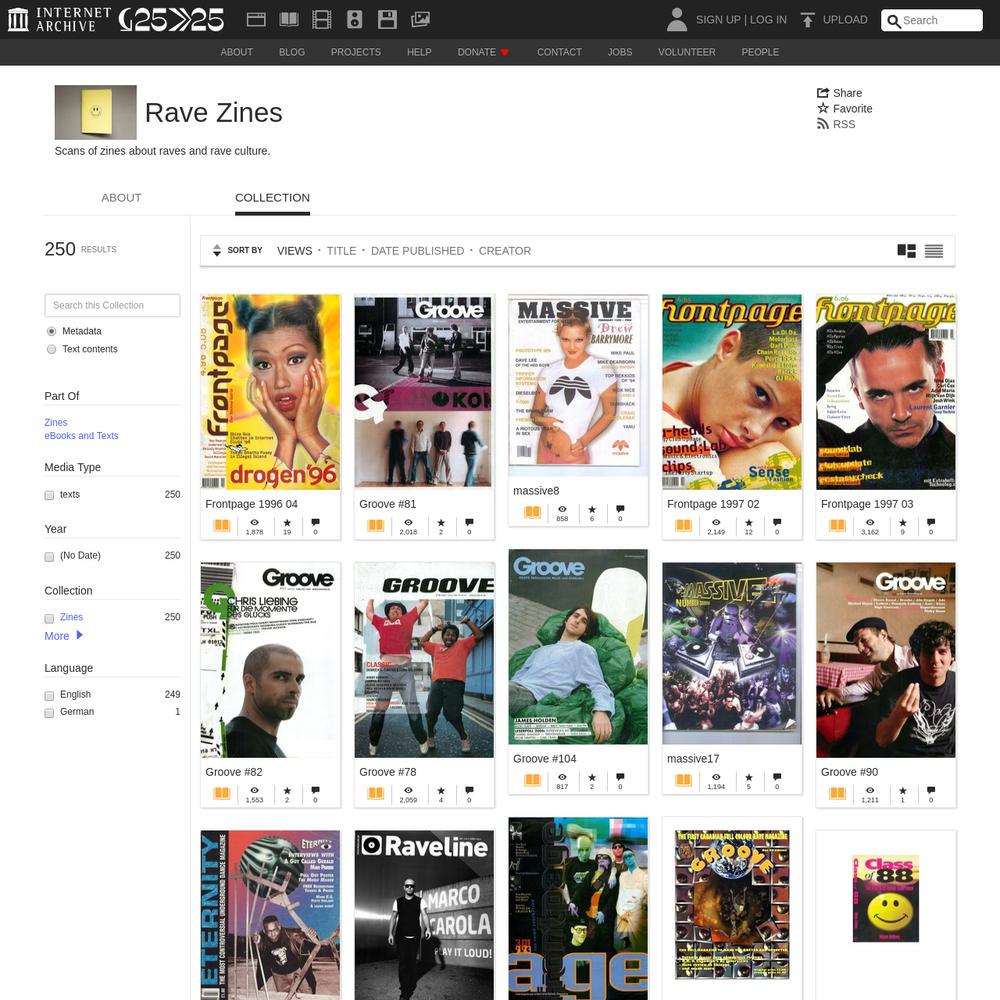The width and height of the screenshot is (1000, 1000).
Task: Open HELP in top navigation
Action: tap(419, 52)
